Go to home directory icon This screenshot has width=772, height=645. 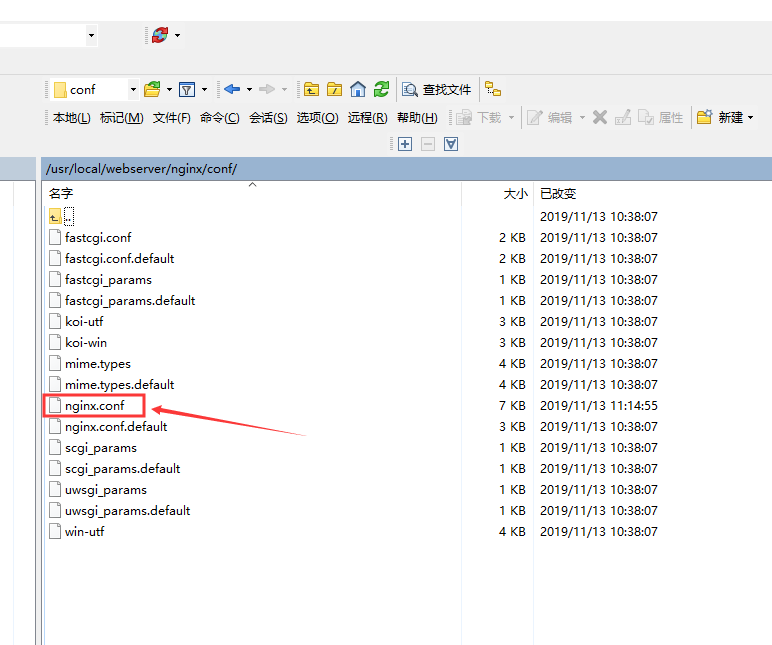coord(358,89)
